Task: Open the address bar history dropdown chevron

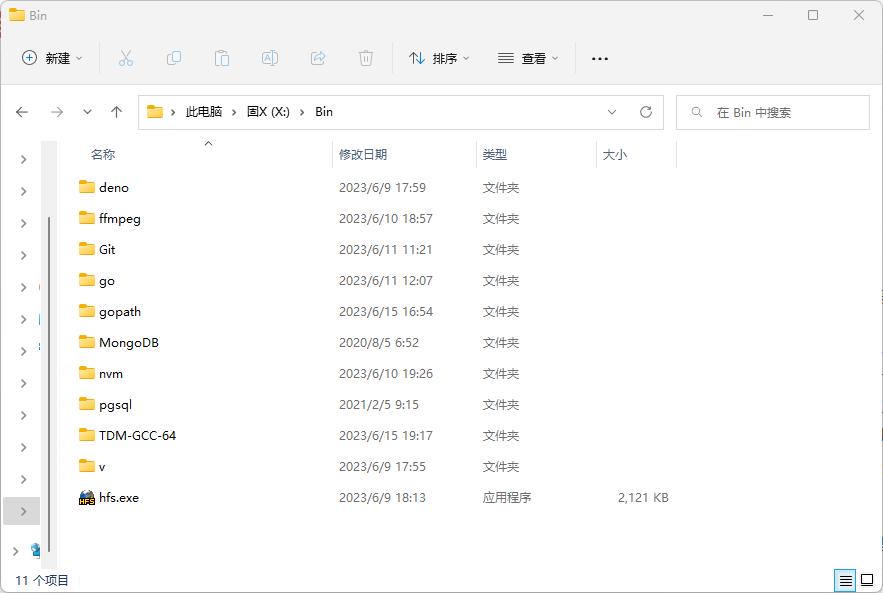Action: pos(612,112)
